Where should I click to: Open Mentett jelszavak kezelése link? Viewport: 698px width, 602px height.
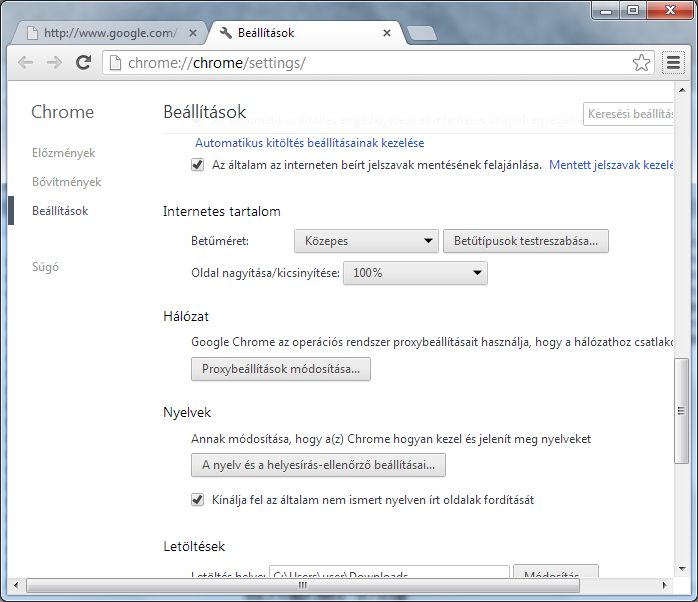tap(611, 165)
